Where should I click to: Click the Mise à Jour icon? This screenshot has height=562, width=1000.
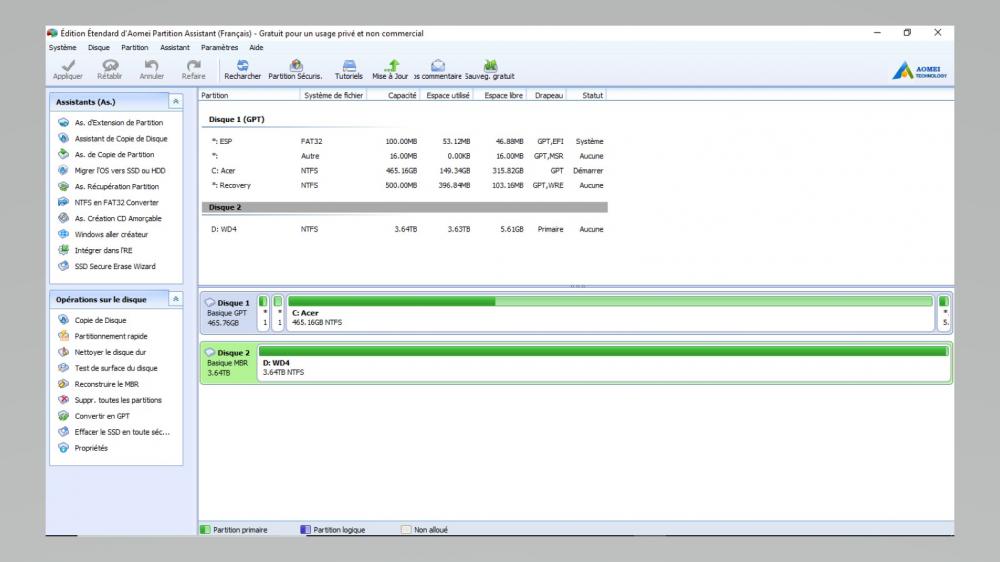[x=391, y=68]
